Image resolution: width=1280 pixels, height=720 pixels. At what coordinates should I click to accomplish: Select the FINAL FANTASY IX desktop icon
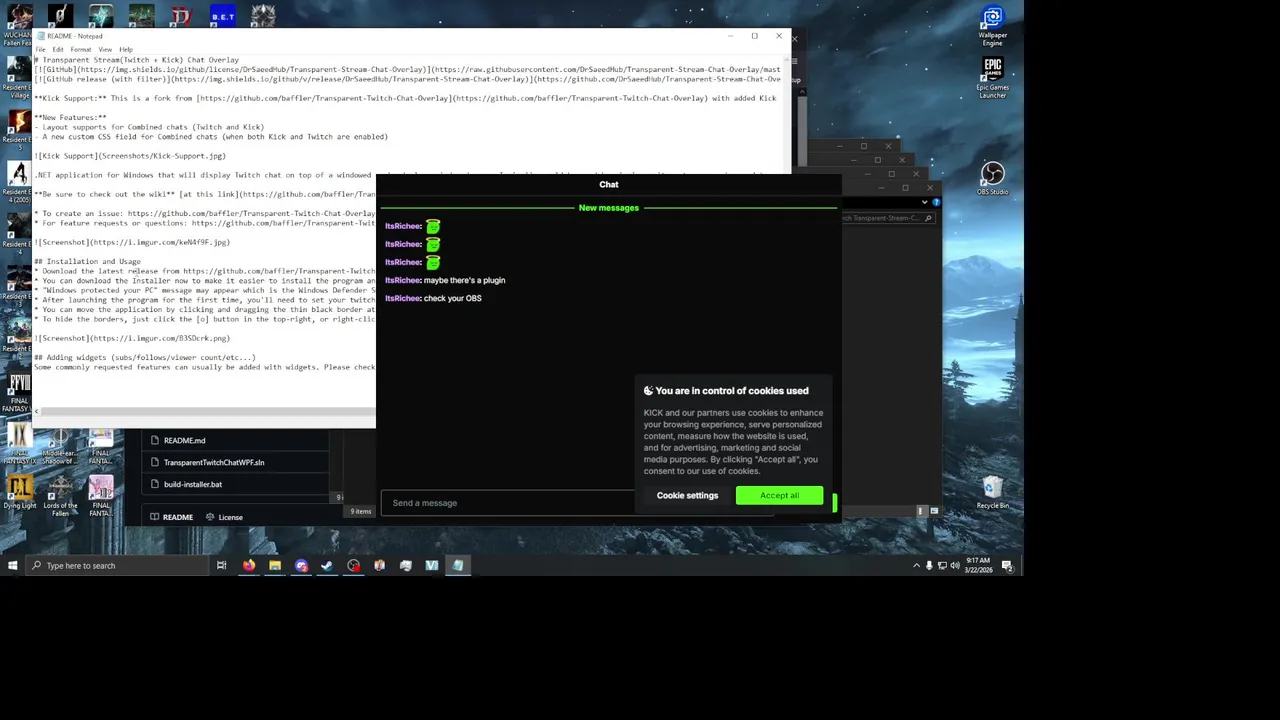(19, 443)
